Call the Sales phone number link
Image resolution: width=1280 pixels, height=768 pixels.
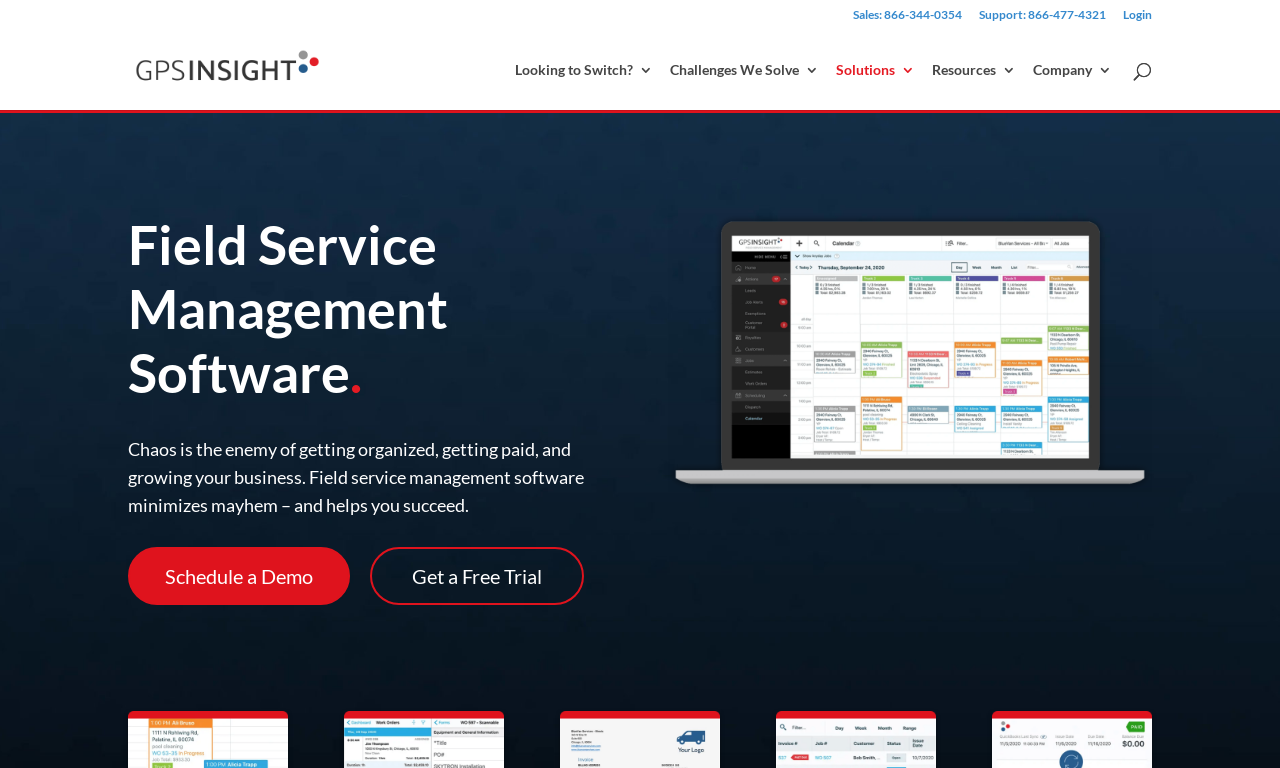(x=907, y=15)
